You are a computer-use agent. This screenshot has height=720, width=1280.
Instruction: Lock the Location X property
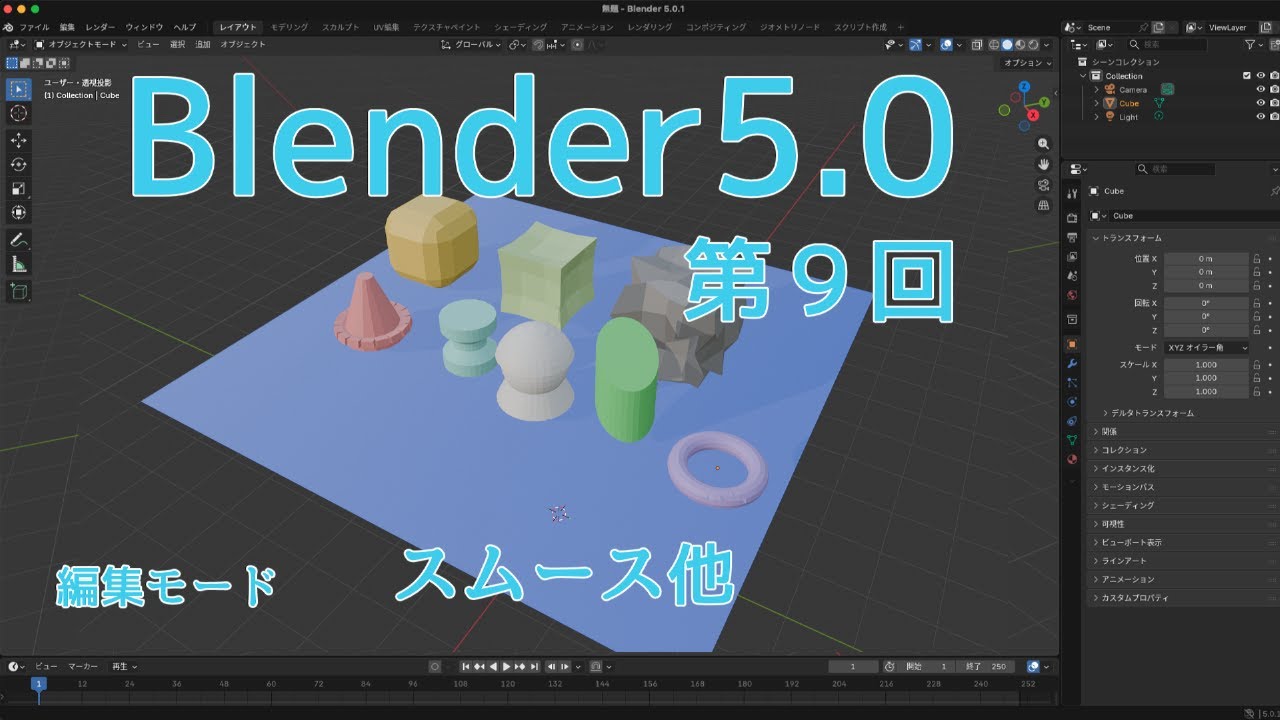[x=1256, y=258]
